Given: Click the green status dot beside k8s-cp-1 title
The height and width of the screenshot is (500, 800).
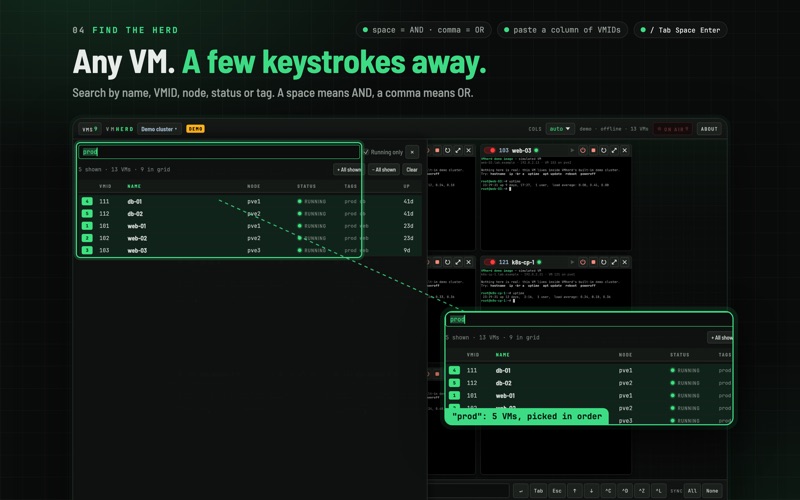Looking at the screenshot, I should click(x=539, y=262).
